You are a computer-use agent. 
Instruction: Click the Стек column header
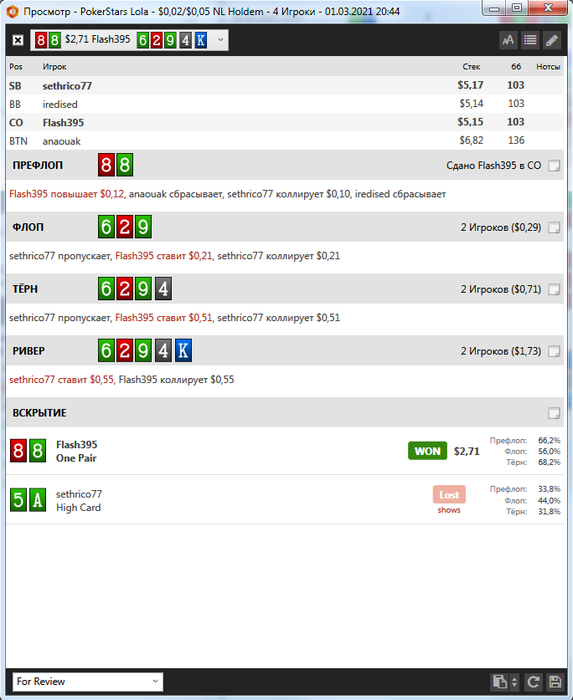[x=471, y=67]
